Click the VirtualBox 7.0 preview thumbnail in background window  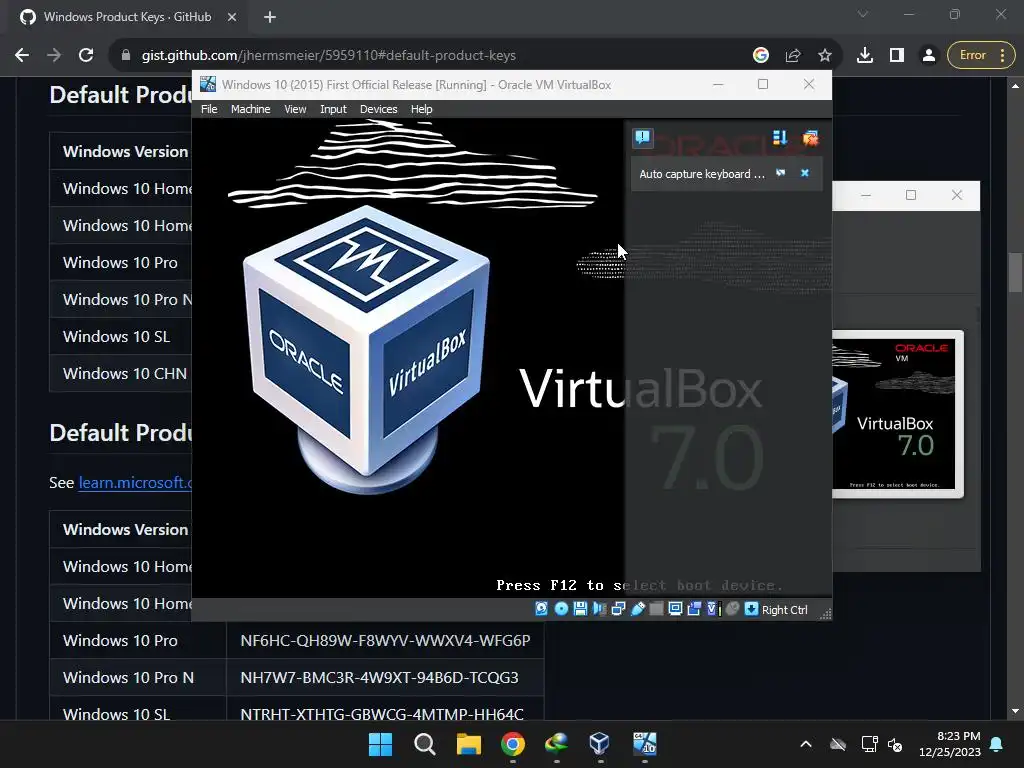point(897,414)
